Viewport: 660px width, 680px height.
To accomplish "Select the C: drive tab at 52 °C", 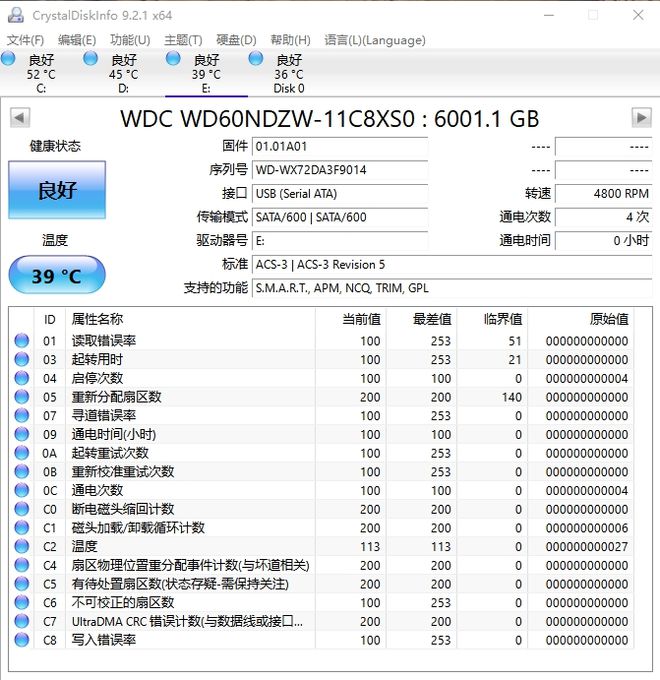I will click(x=41, y=73).
